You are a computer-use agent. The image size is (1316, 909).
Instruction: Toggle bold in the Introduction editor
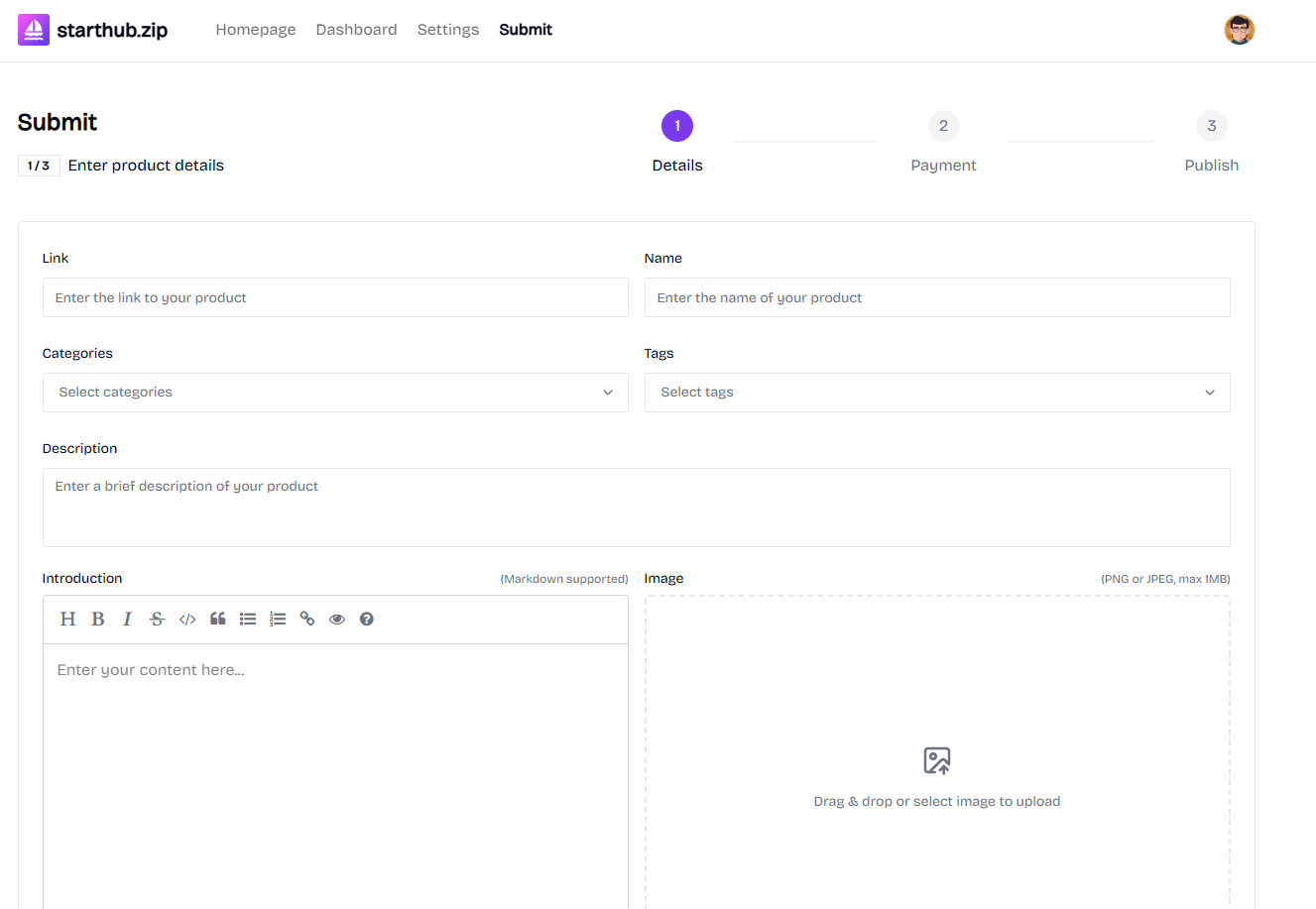click(98, 619)
